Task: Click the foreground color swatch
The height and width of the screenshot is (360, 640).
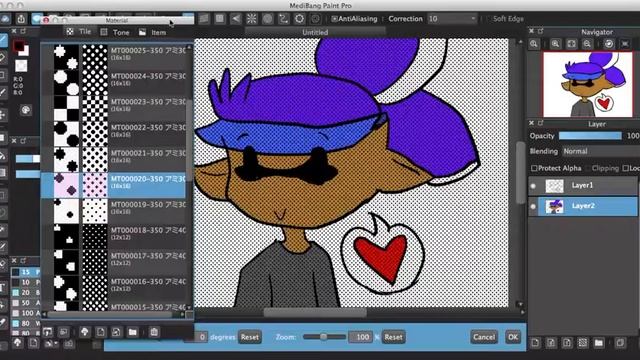Action: pyautogui.click(x=18, y=46)
